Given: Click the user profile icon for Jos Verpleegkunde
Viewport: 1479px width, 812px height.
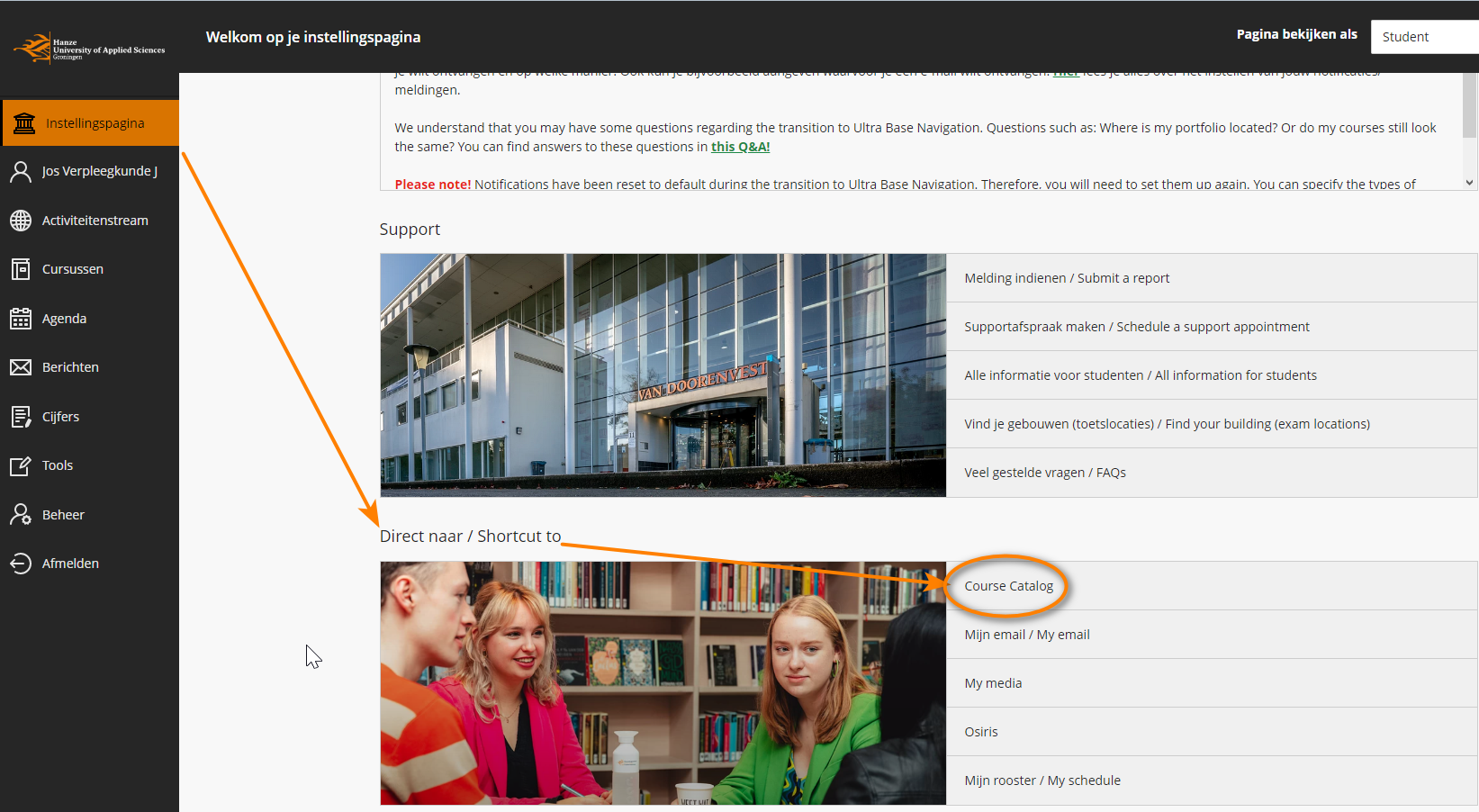Looking at the screenshot, I should 21,171.
